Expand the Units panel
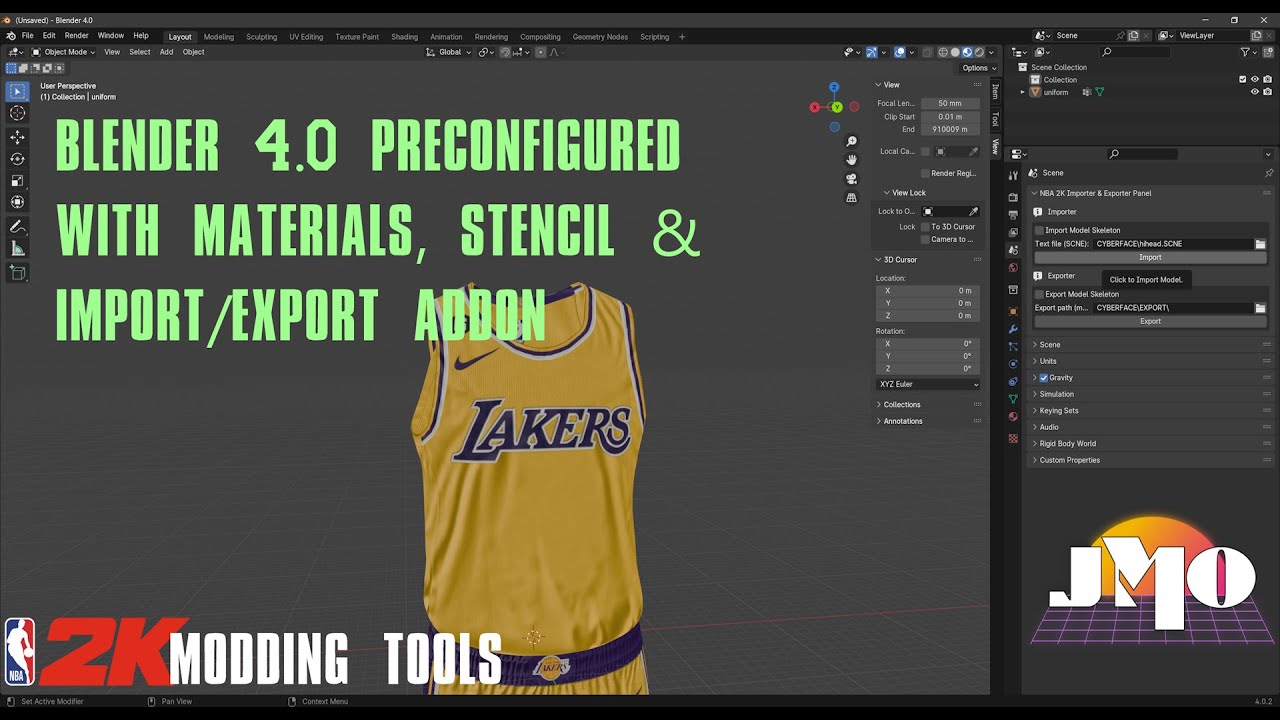The image size is (1280, 720). (x=1150, y=361)
